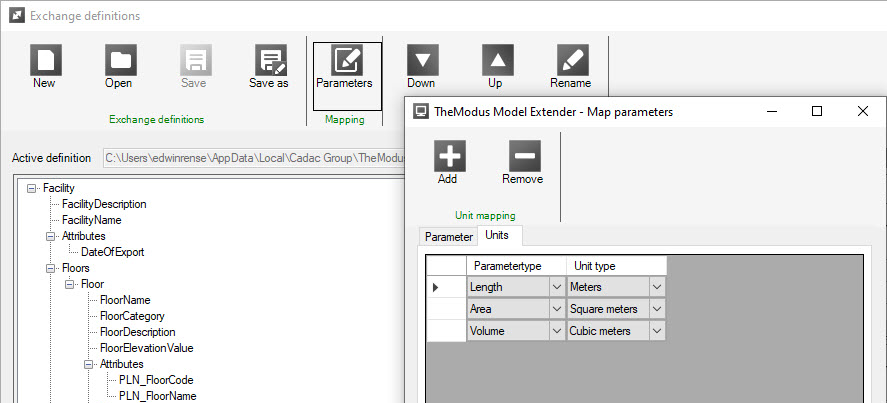This screenshot has height=403, width=887.
Task: Open the Cubic meters unit dropdown
Action: click(657, 331)
